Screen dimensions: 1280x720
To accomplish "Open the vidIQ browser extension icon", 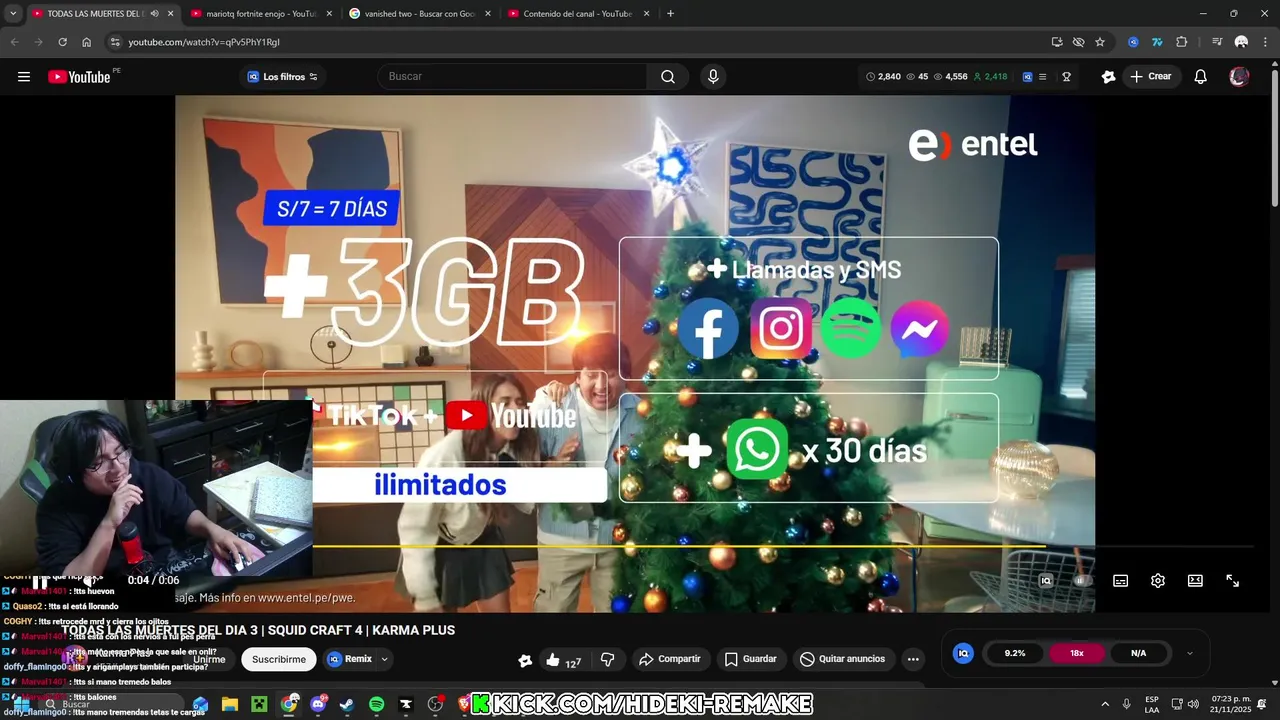I will pos(1133,42).
